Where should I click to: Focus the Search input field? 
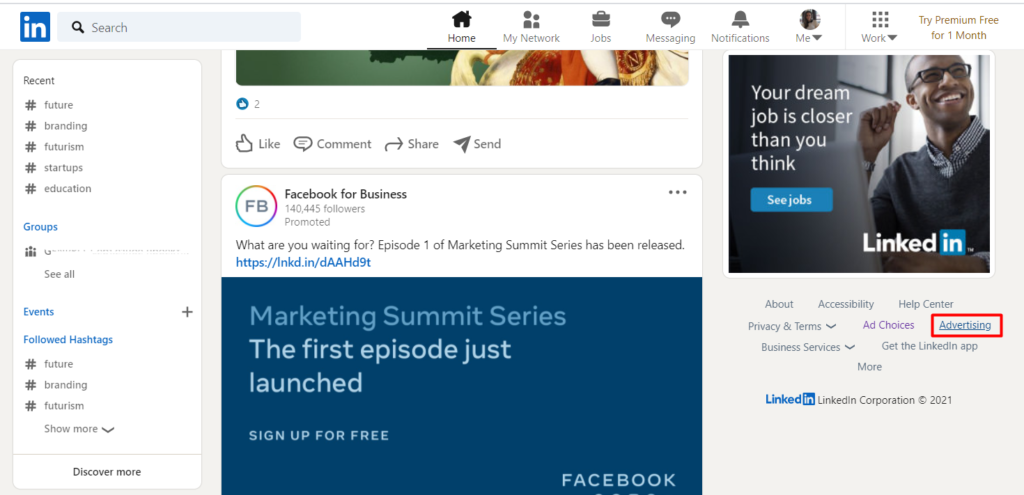pyautogui.click(x=179, y=27)
